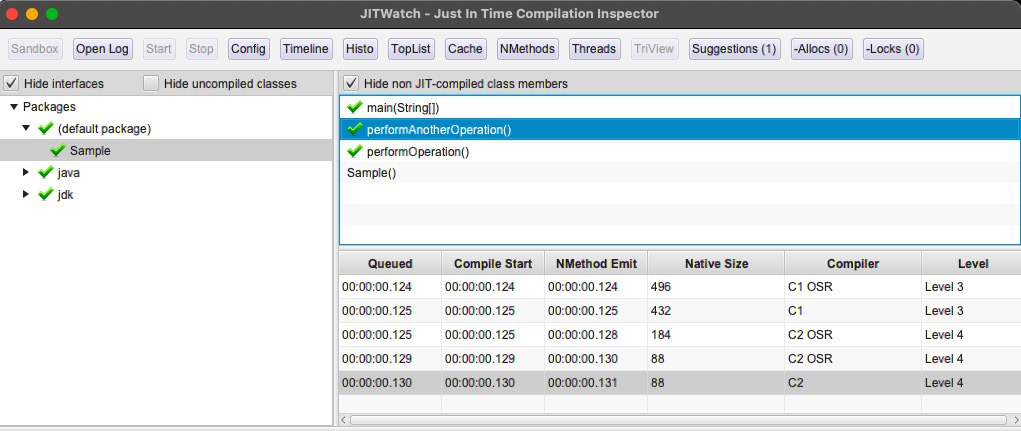Expand the jdk package node
1021x431 pixels.
26,194
